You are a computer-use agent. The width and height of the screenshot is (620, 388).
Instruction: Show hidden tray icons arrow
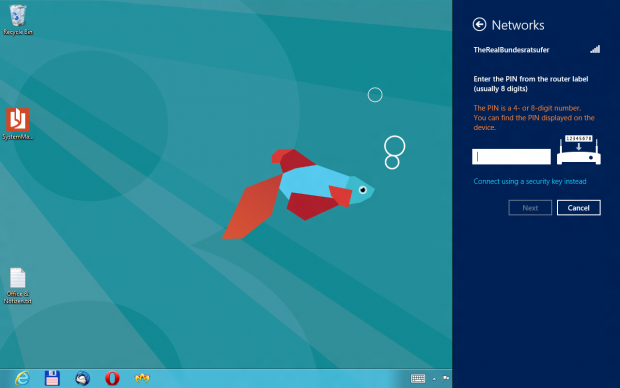coord(434,379)
